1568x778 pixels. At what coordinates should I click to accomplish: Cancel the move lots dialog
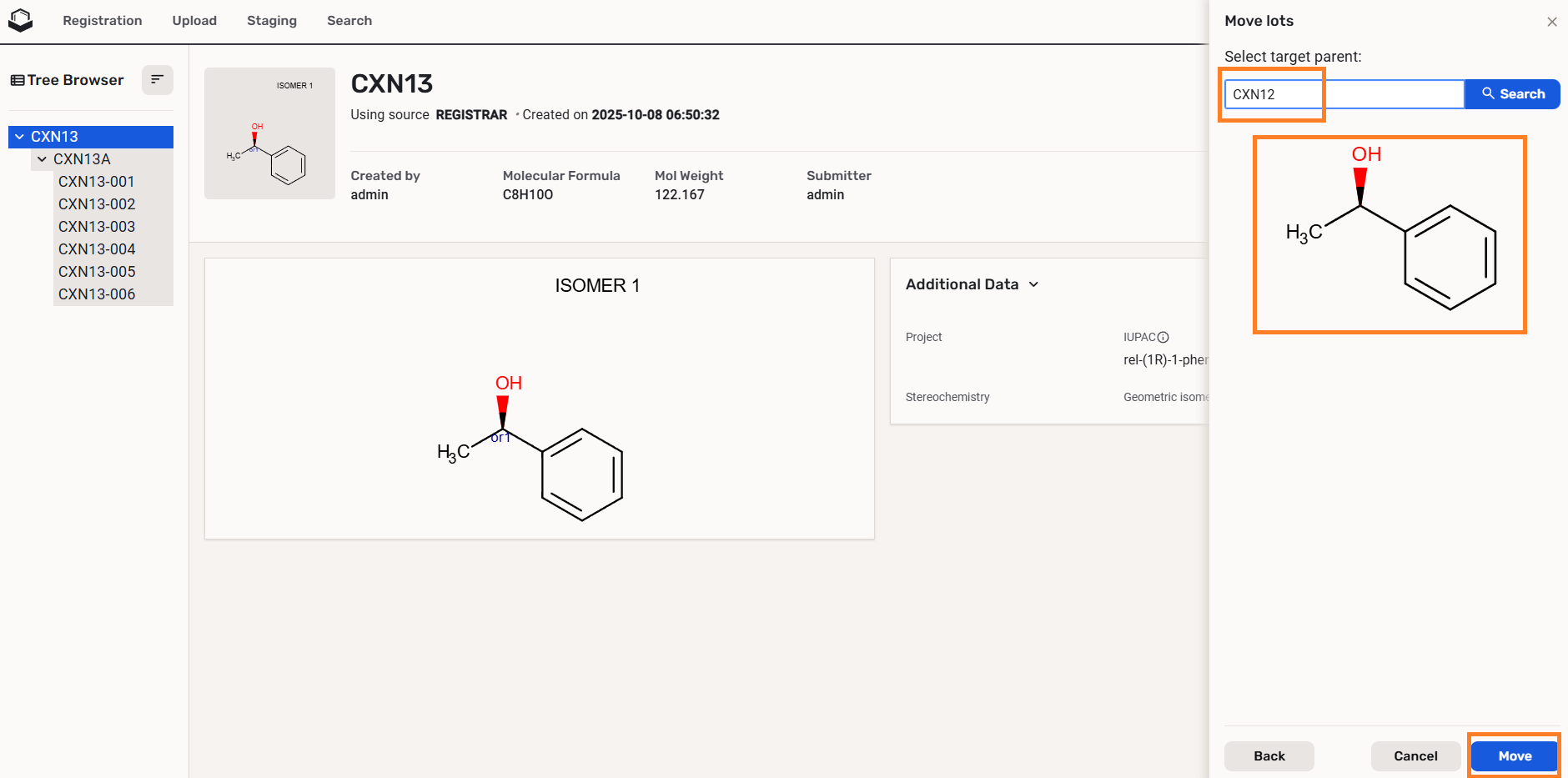point(1415,755)
